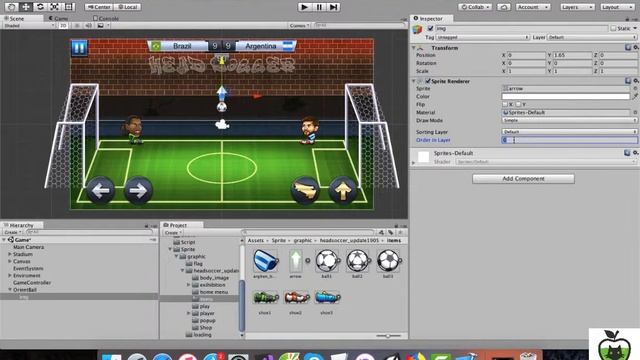The height and width of the screenshot is (360, 640).
Task: Open Transform component gear settings
Action: pos(636,48)
